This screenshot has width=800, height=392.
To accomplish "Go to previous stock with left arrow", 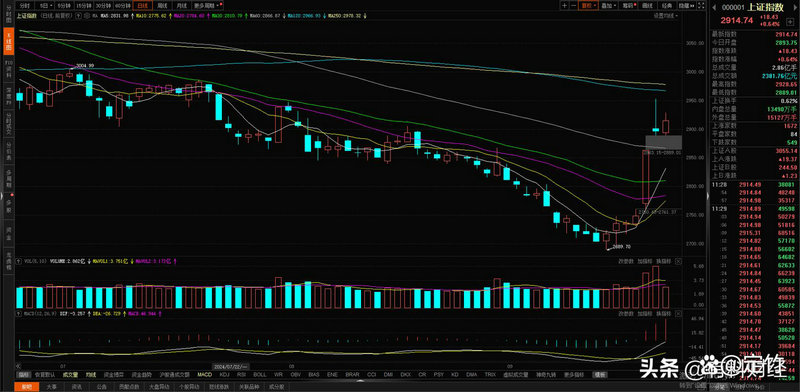I will click(714, 7).
